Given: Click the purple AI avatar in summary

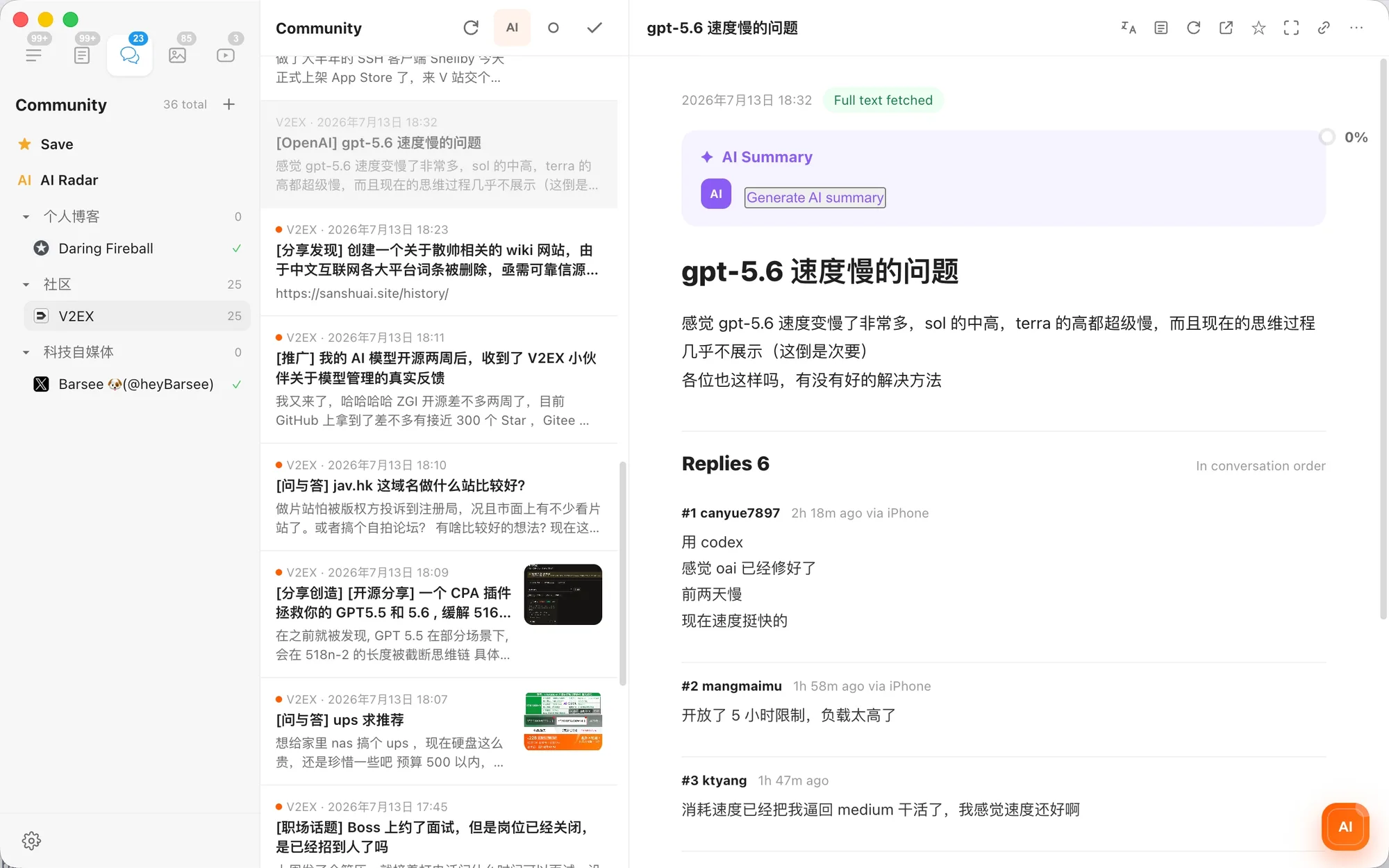Looking at the screenshot, I should tap(716, 194).
